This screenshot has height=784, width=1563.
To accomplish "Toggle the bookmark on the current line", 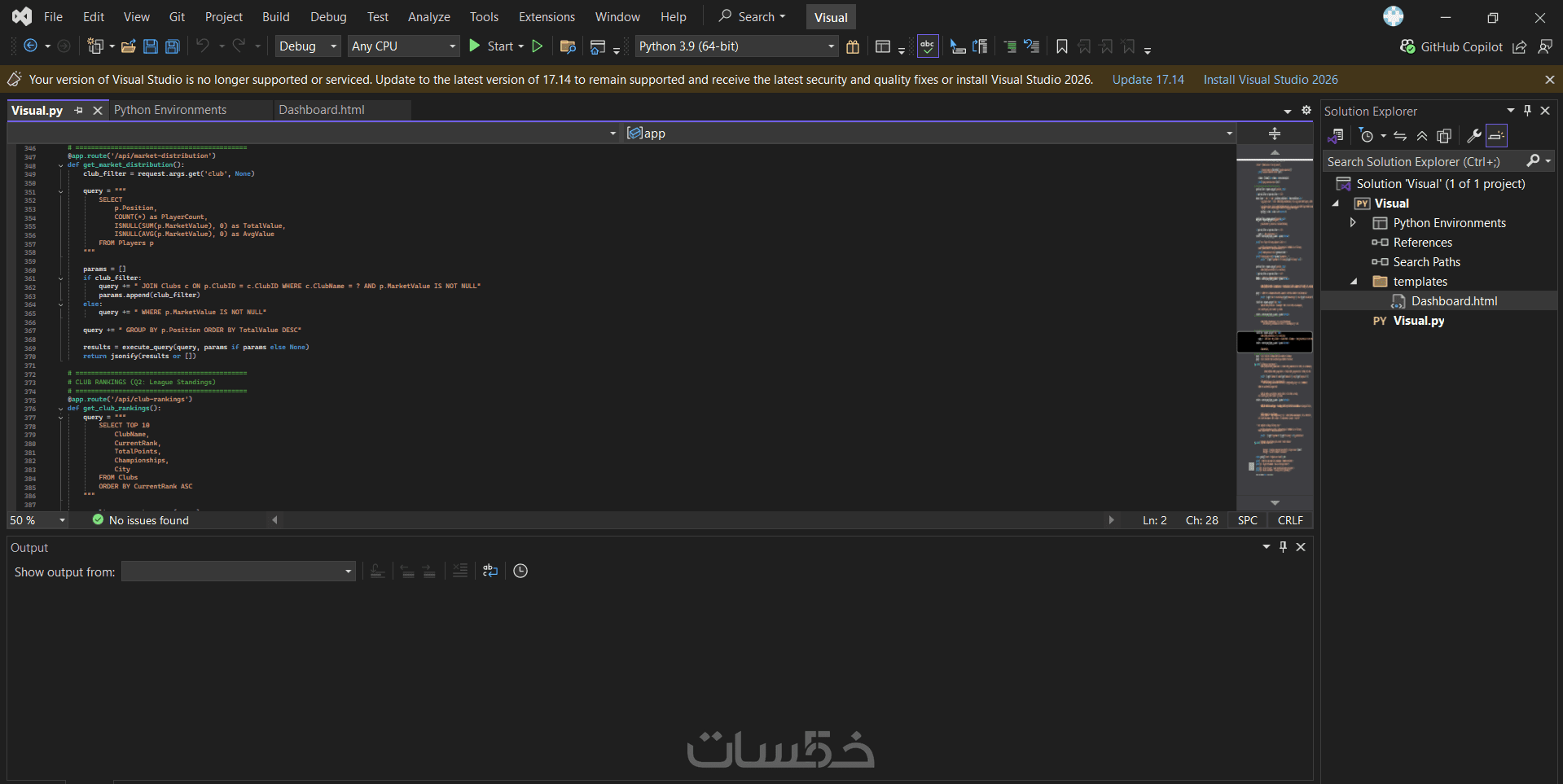I will [1062, 46].
